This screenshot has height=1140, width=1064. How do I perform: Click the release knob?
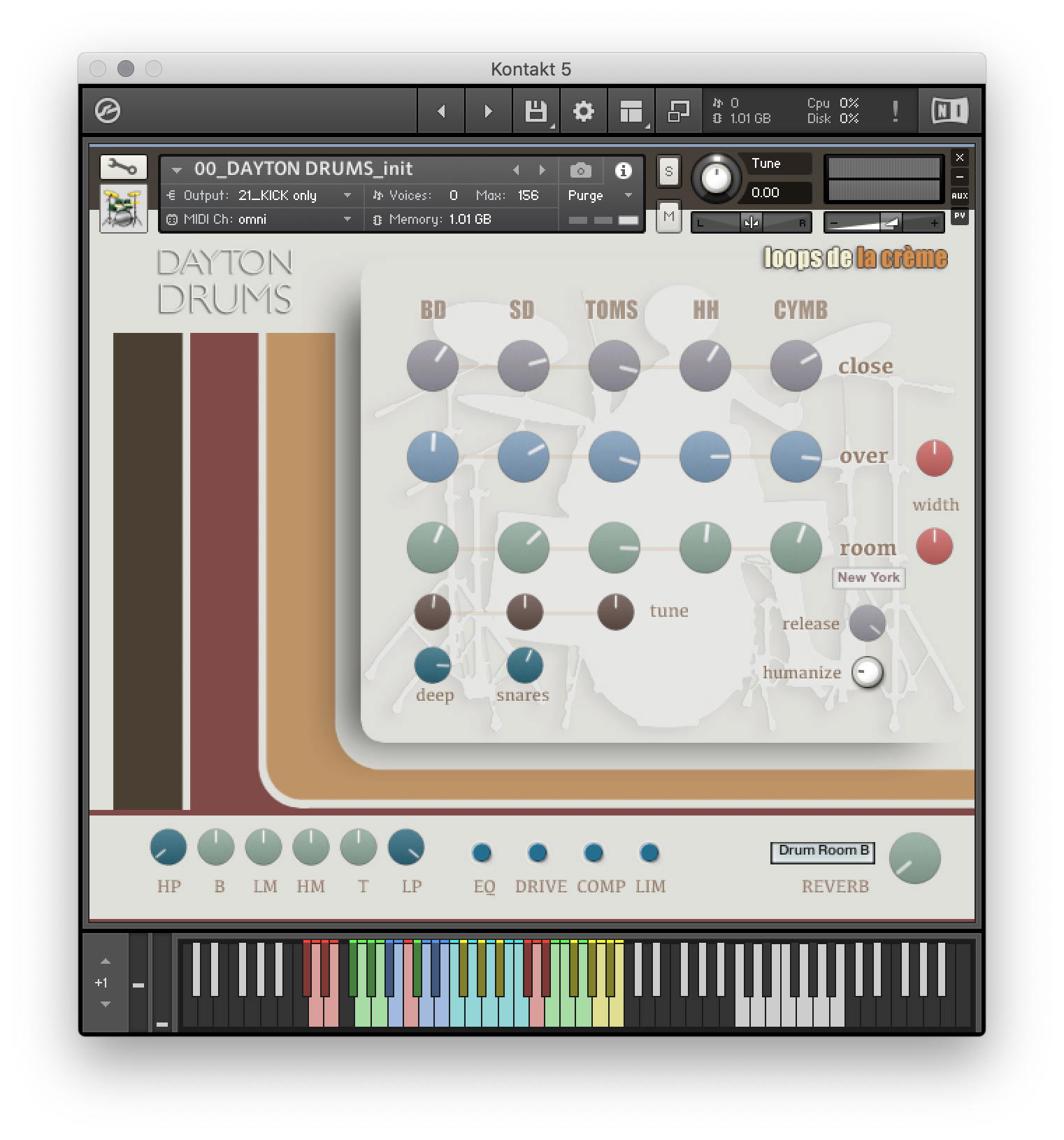tap(868, 623)
